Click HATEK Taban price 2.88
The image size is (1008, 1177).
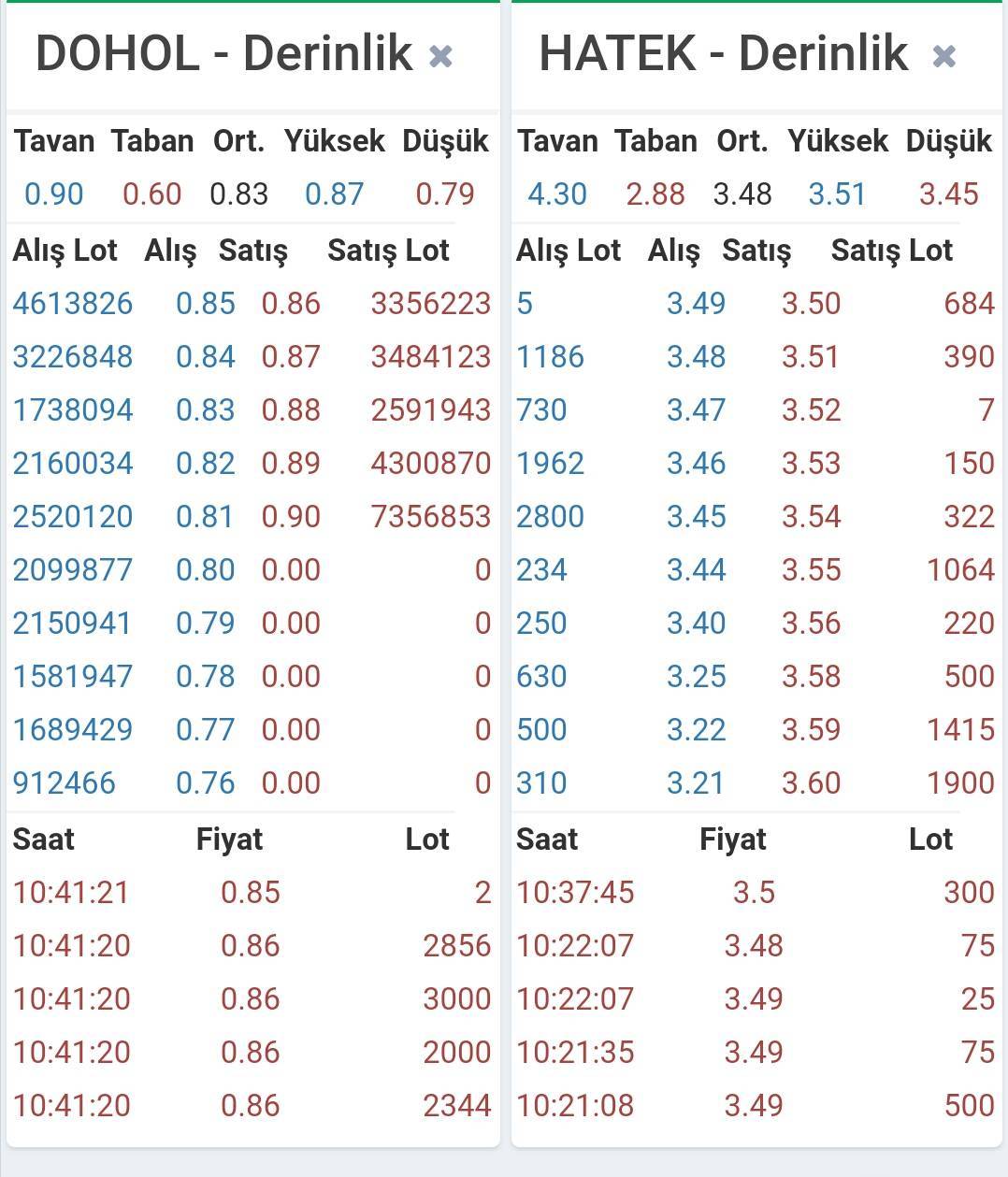[x=655, y=194]
